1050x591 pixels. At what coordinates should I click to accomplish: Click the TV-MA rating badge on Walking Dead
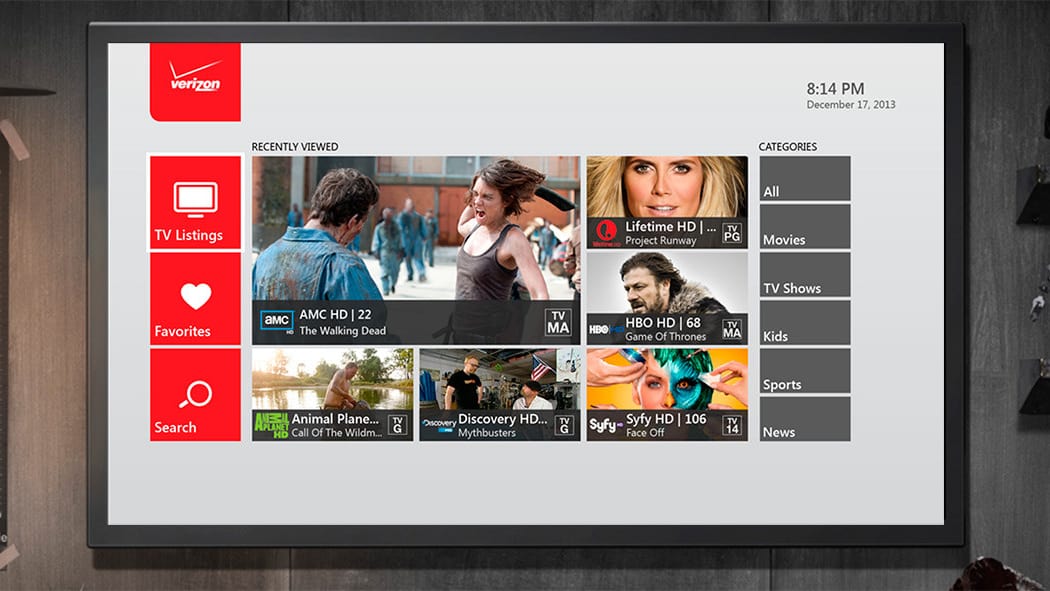(558, 322)
